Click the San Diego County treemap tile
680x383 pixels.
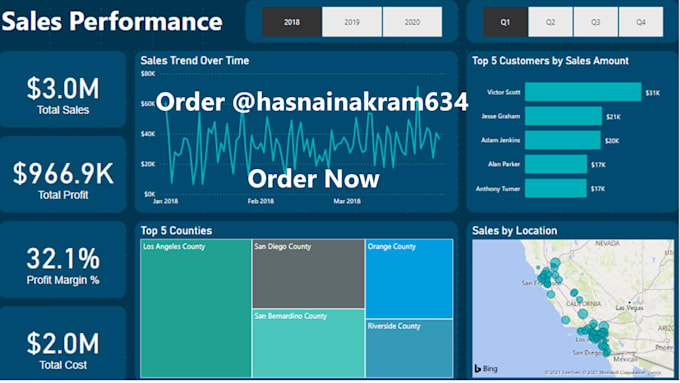coord(308,274)
